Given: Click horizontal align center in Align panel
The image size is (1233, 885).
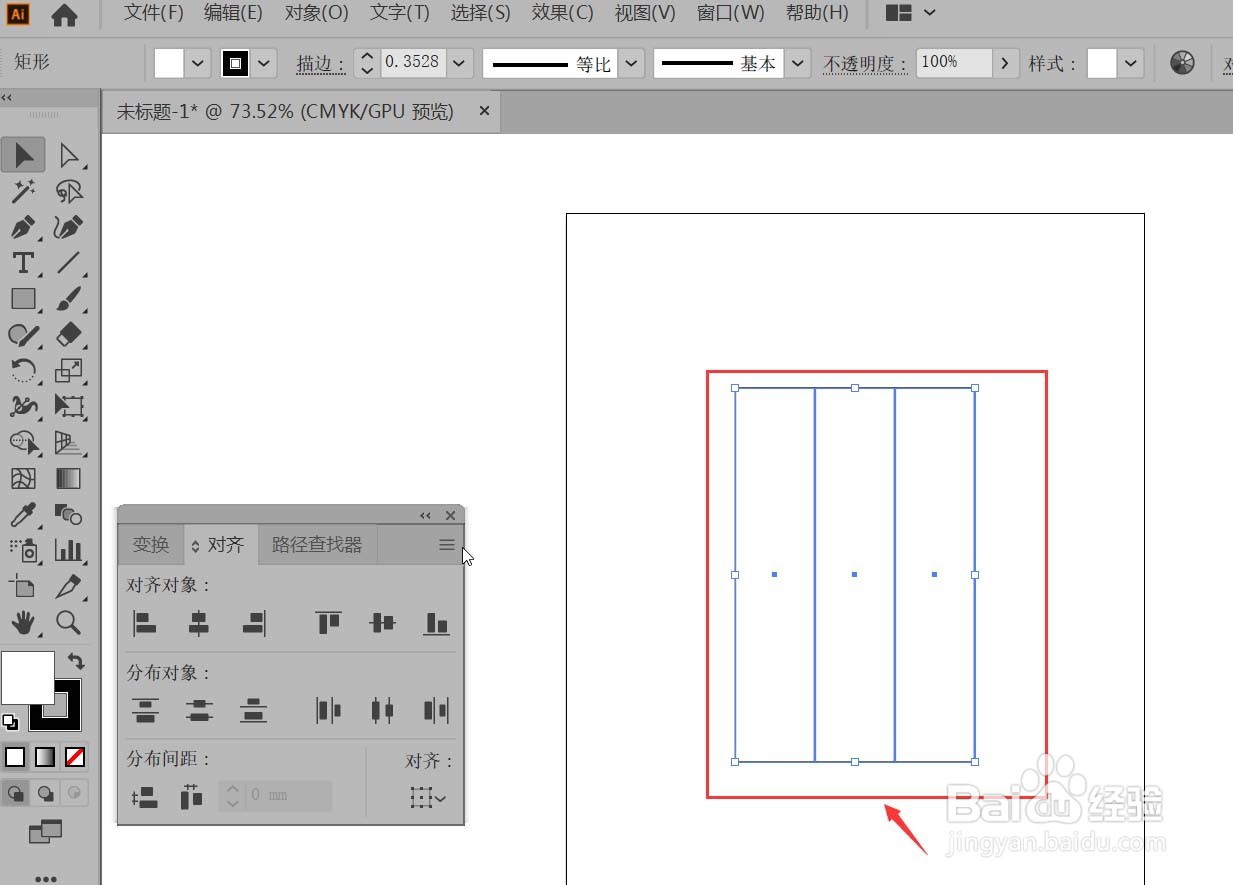Looking at the screenshot, I should (x=199, y=624).
